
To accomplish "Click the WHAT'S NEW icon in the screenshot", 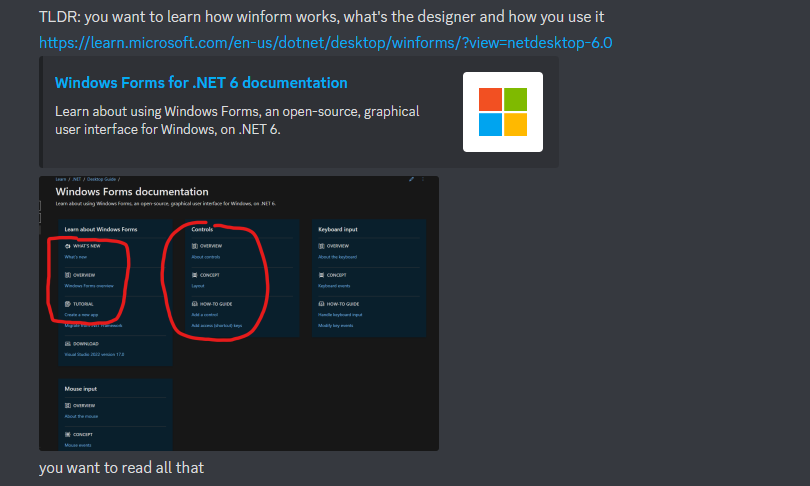I will (68, 246).
